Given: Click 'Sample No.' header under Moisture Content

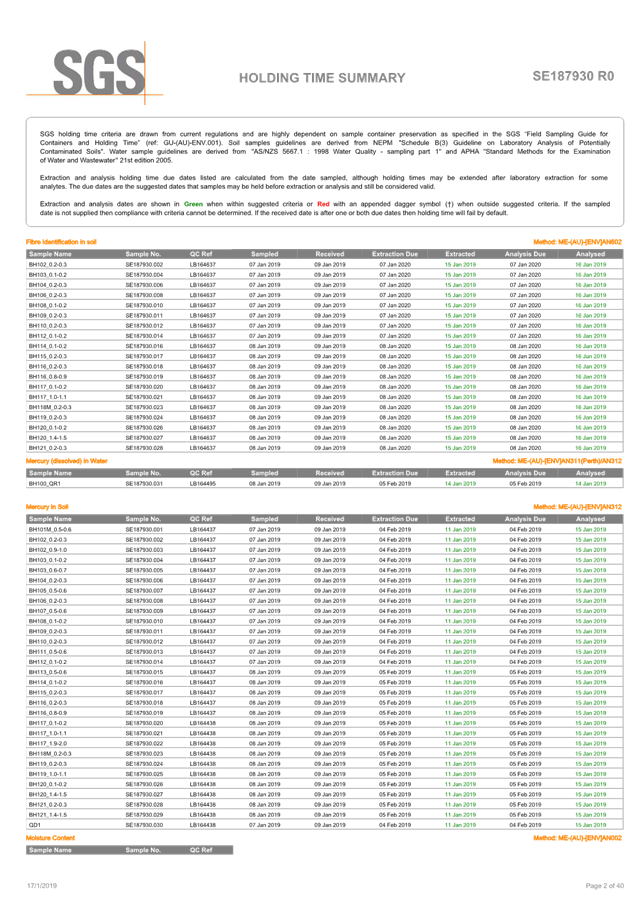Looking at the screenshot, I should 143,850.
